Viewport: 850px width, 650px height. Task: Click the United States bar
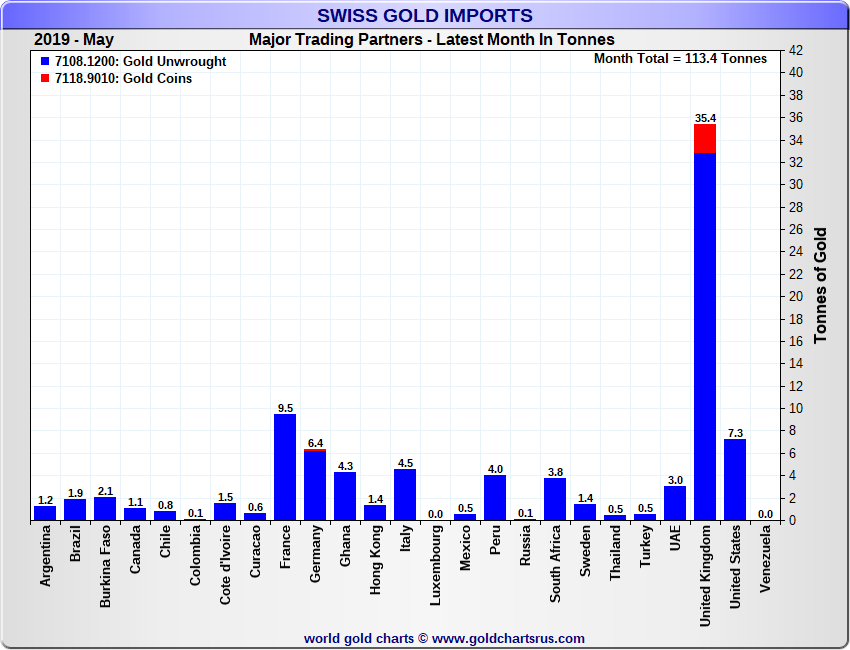735,480
